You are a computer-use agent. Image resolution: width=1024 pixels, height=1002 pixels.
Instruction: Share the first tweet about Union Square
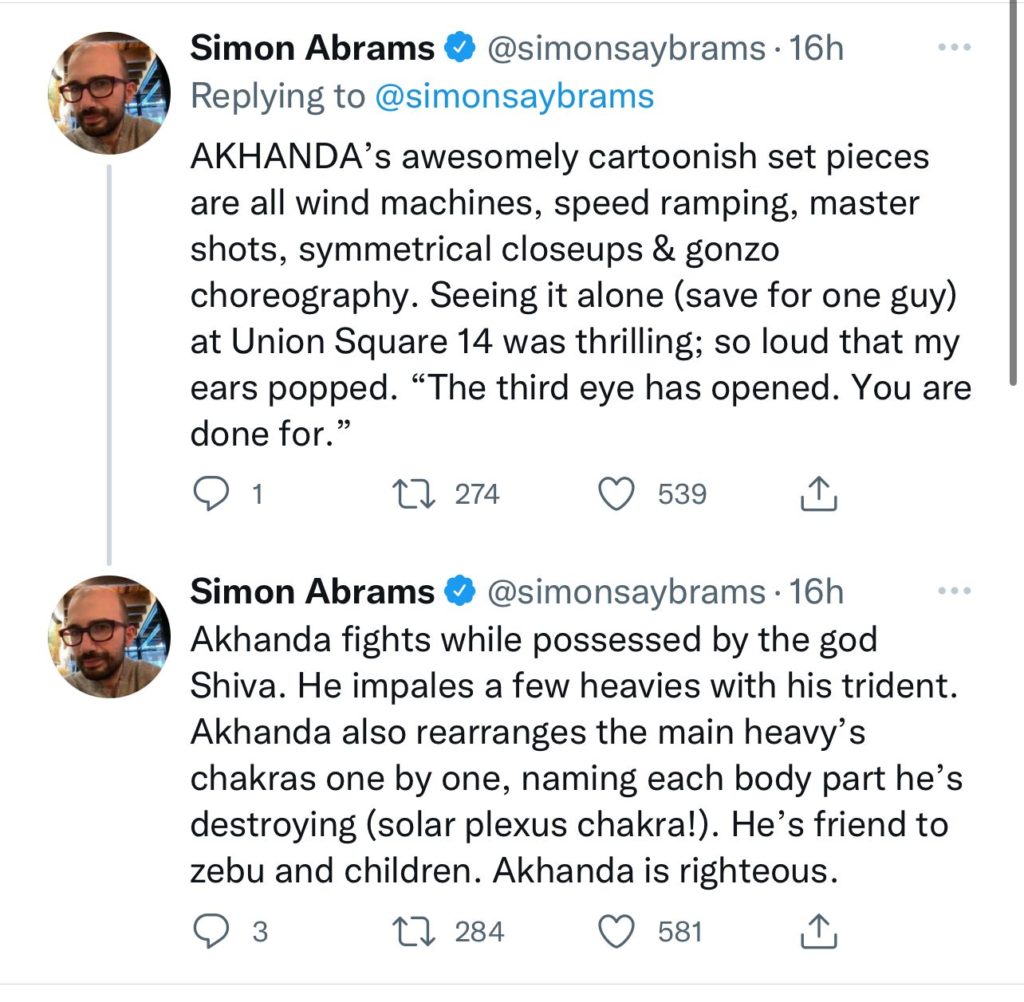819,493
